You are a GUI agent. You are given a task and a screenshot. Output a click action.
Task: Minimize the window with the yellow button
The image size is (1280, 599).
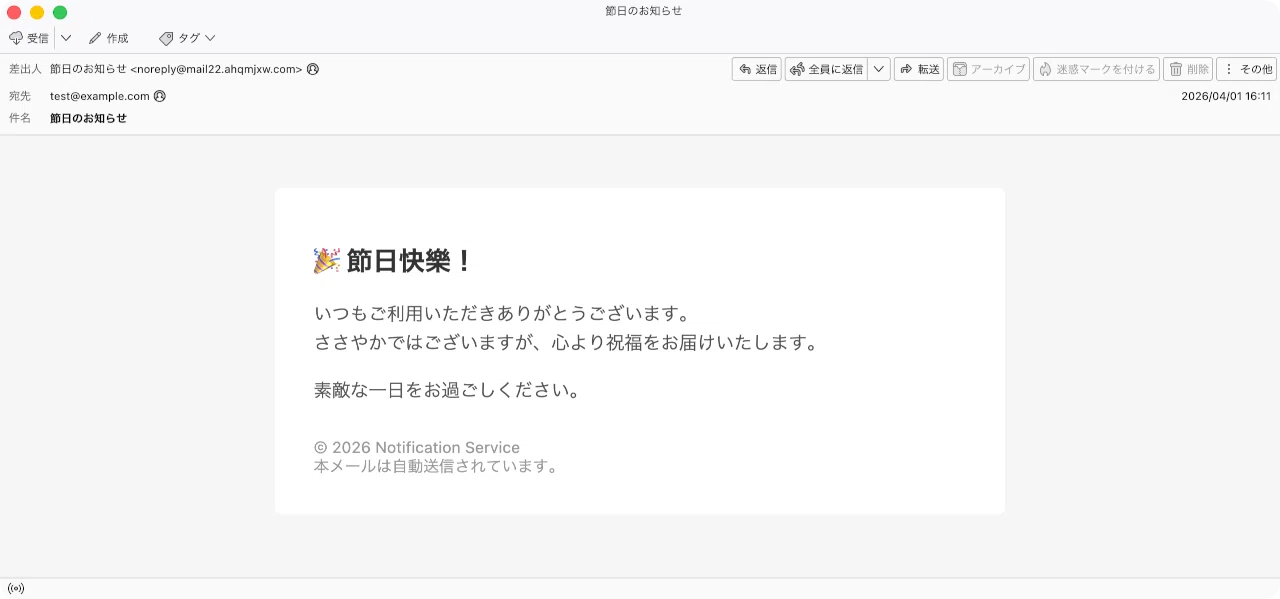point(37,12)
